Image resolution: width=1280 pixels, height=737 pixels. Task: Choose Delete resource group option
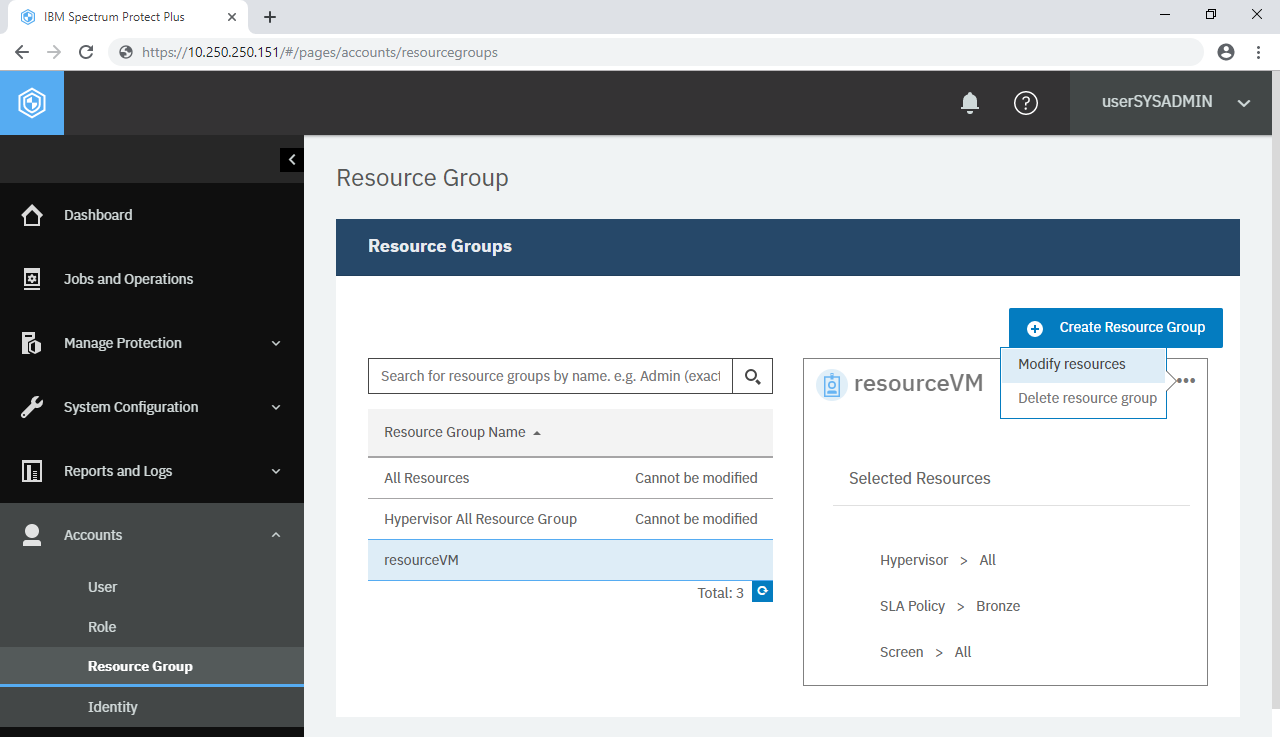tap(1083, 399)
